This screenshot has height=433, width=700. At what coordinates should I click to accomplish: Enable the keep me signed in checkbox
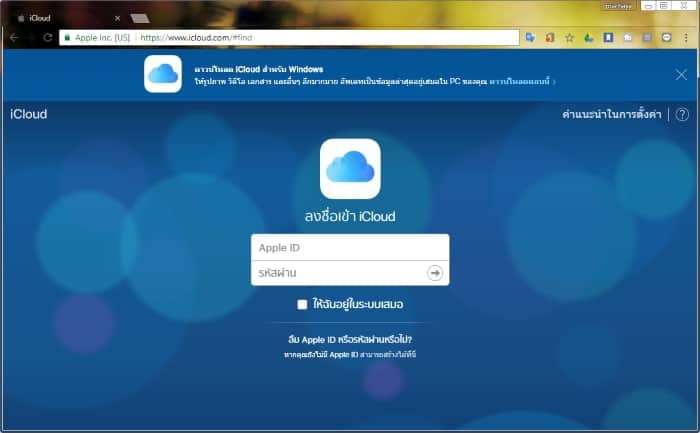pyautogui.click(x=302, y=304)
